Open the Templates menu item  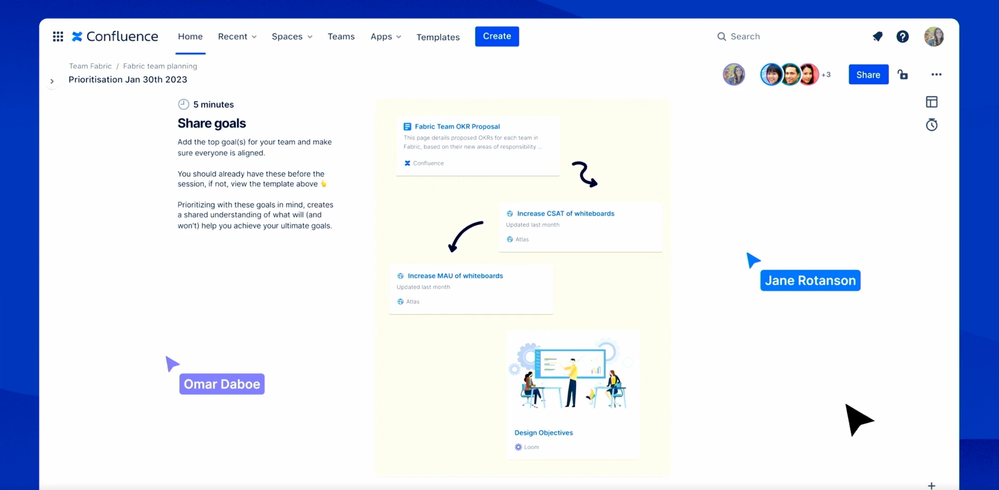click(x=438, y=38)
